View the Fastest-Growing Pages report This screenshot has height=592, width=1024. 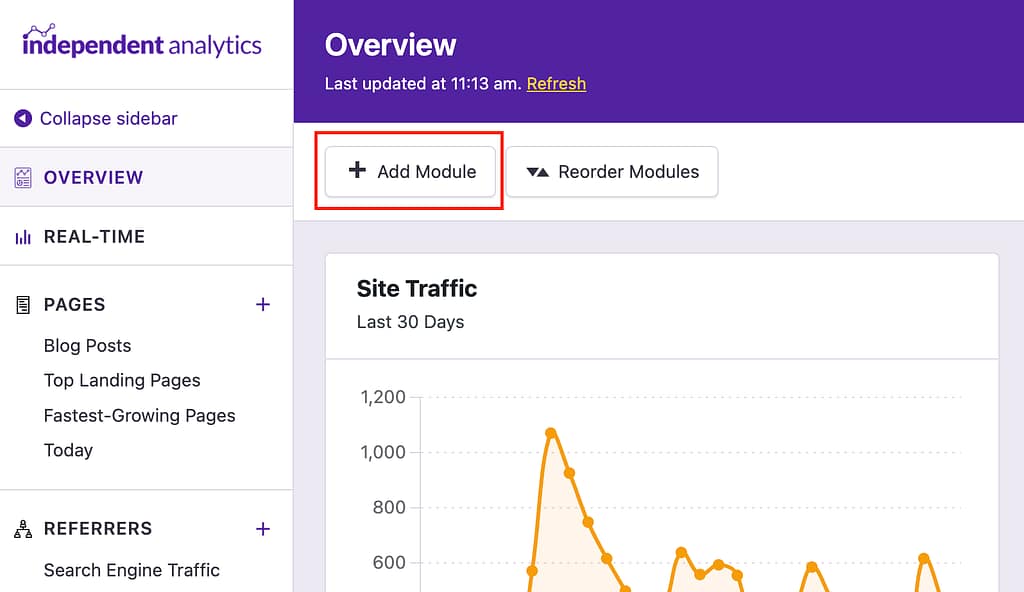pos(139,415)
